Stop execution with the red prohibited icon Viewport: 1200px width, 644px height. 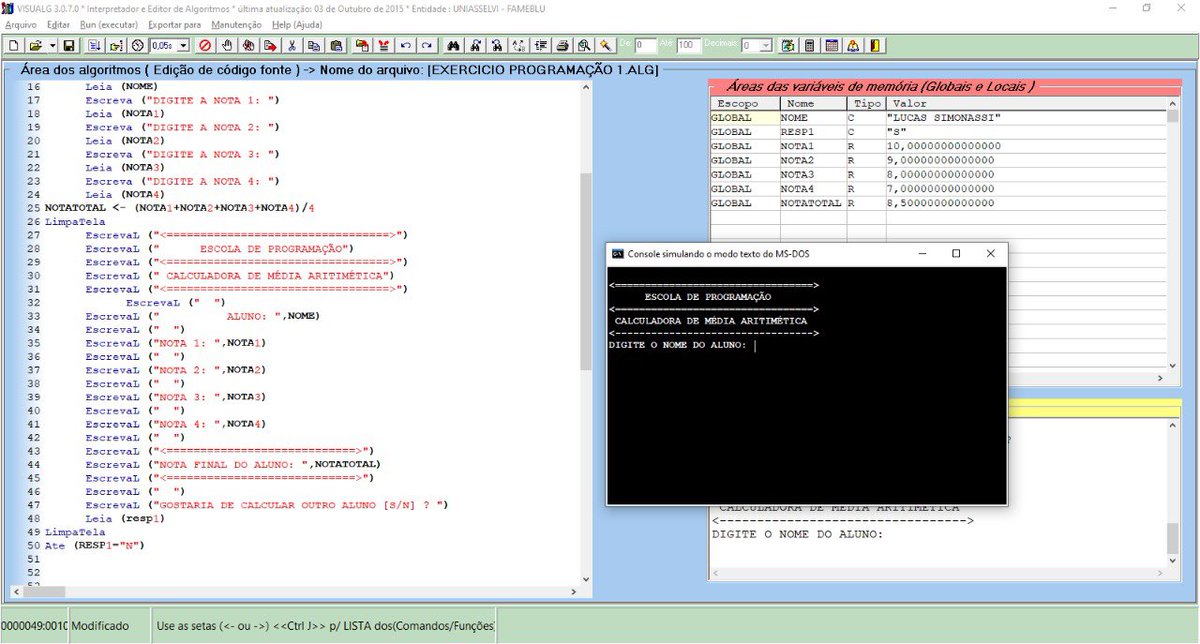pos(204,45)
